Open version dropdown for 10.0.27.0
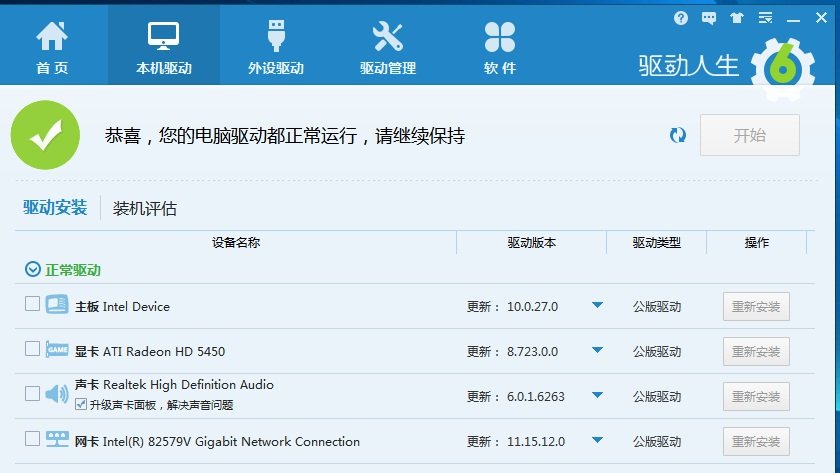 597,305
